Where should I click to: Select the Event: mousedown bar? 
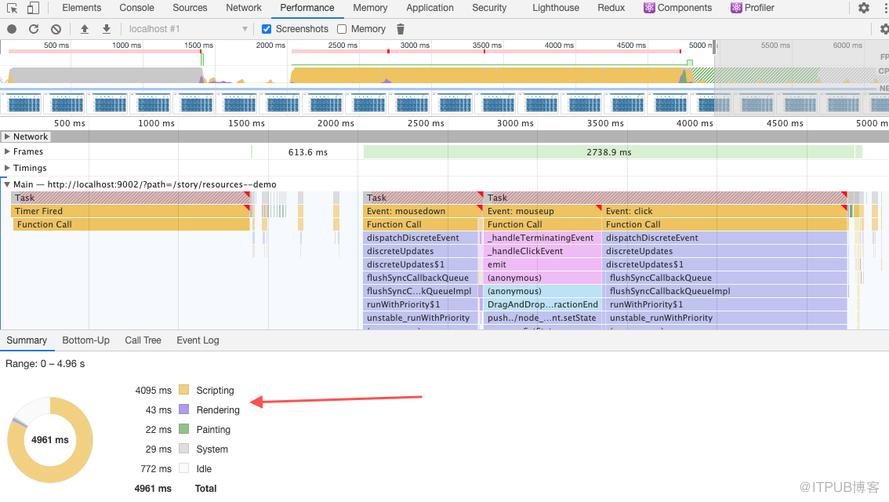(x=422, y=211)
